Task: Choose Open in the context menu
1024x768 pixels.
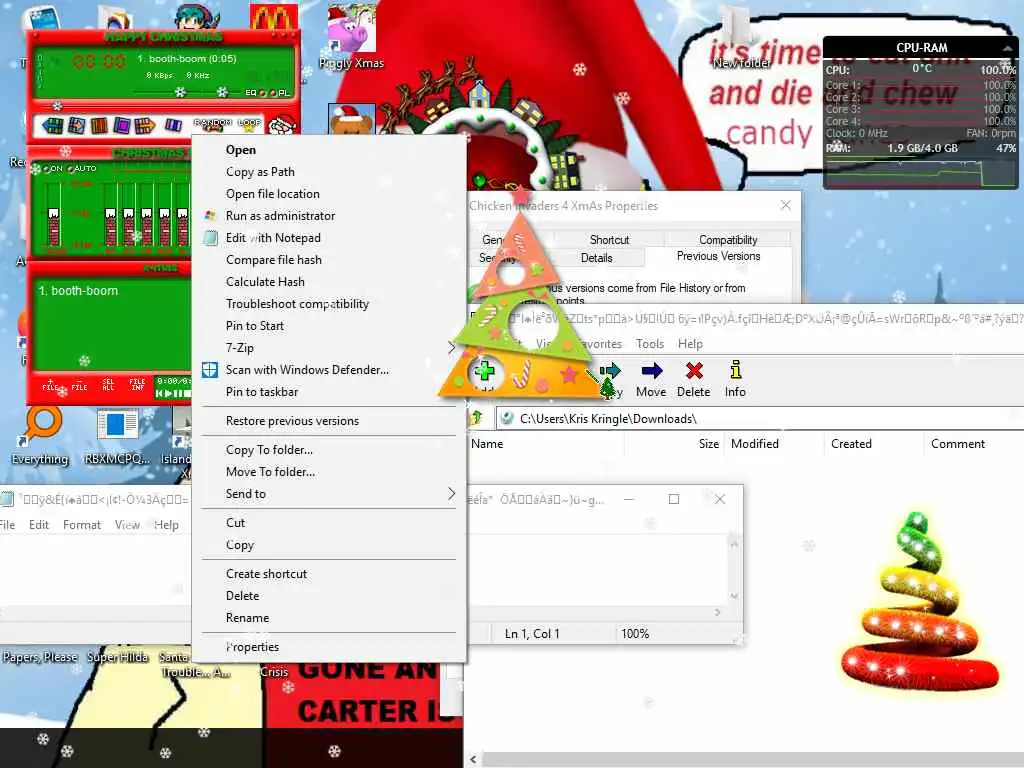Action: 328,150
